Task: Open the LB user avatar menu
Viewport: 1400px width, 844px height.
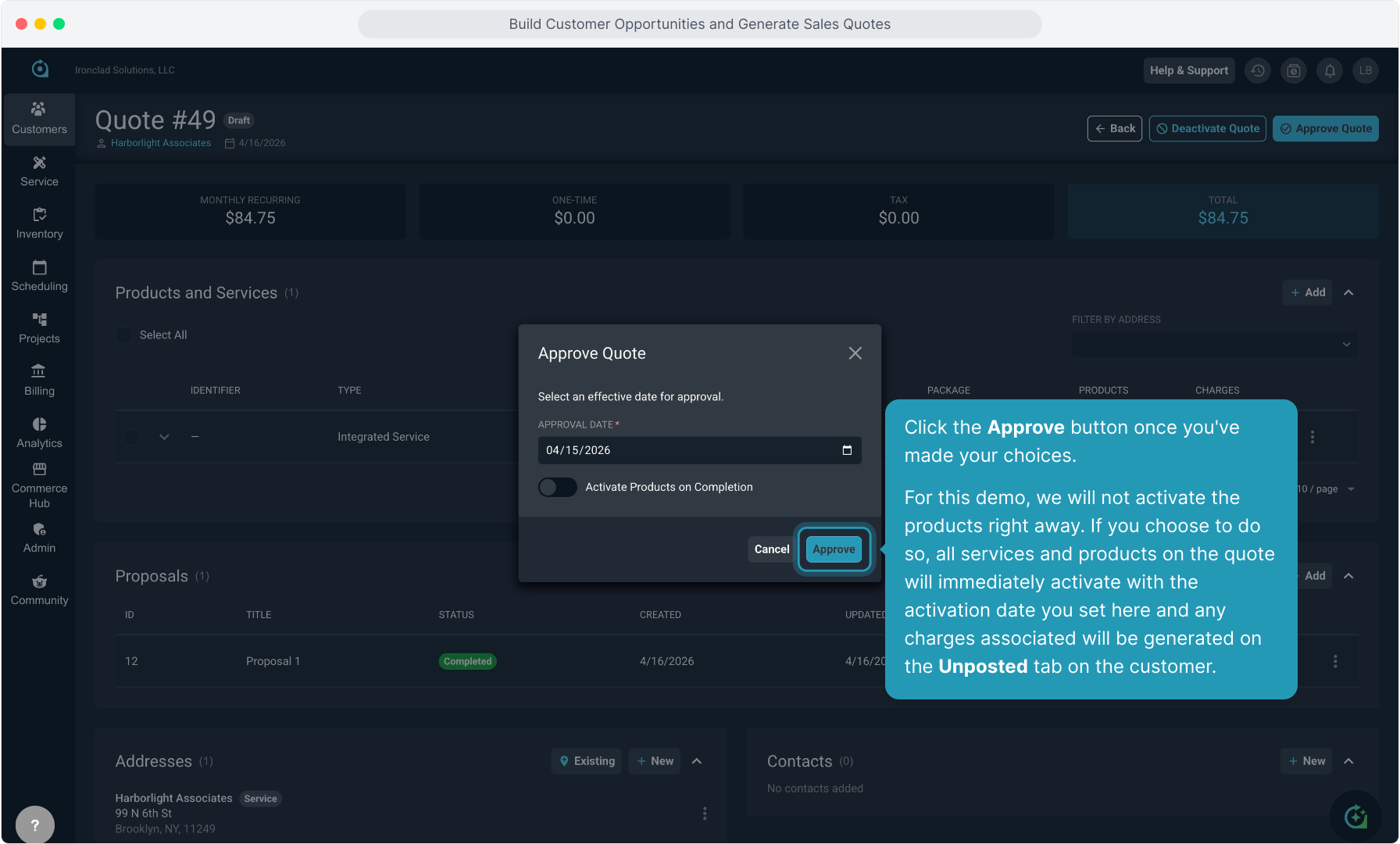Action: (x=1366, y=70)
